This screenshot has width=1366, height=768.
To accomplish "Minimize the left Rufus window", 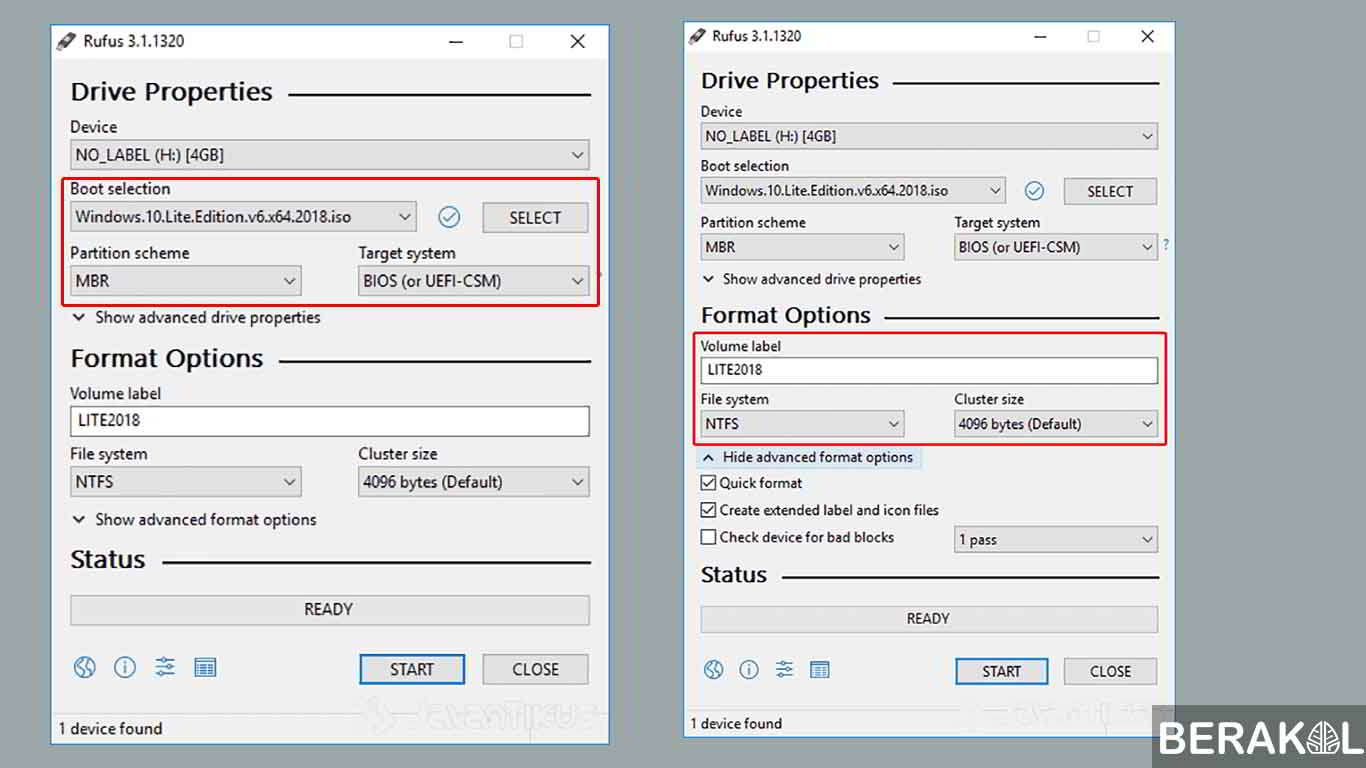I will point(455,41).
